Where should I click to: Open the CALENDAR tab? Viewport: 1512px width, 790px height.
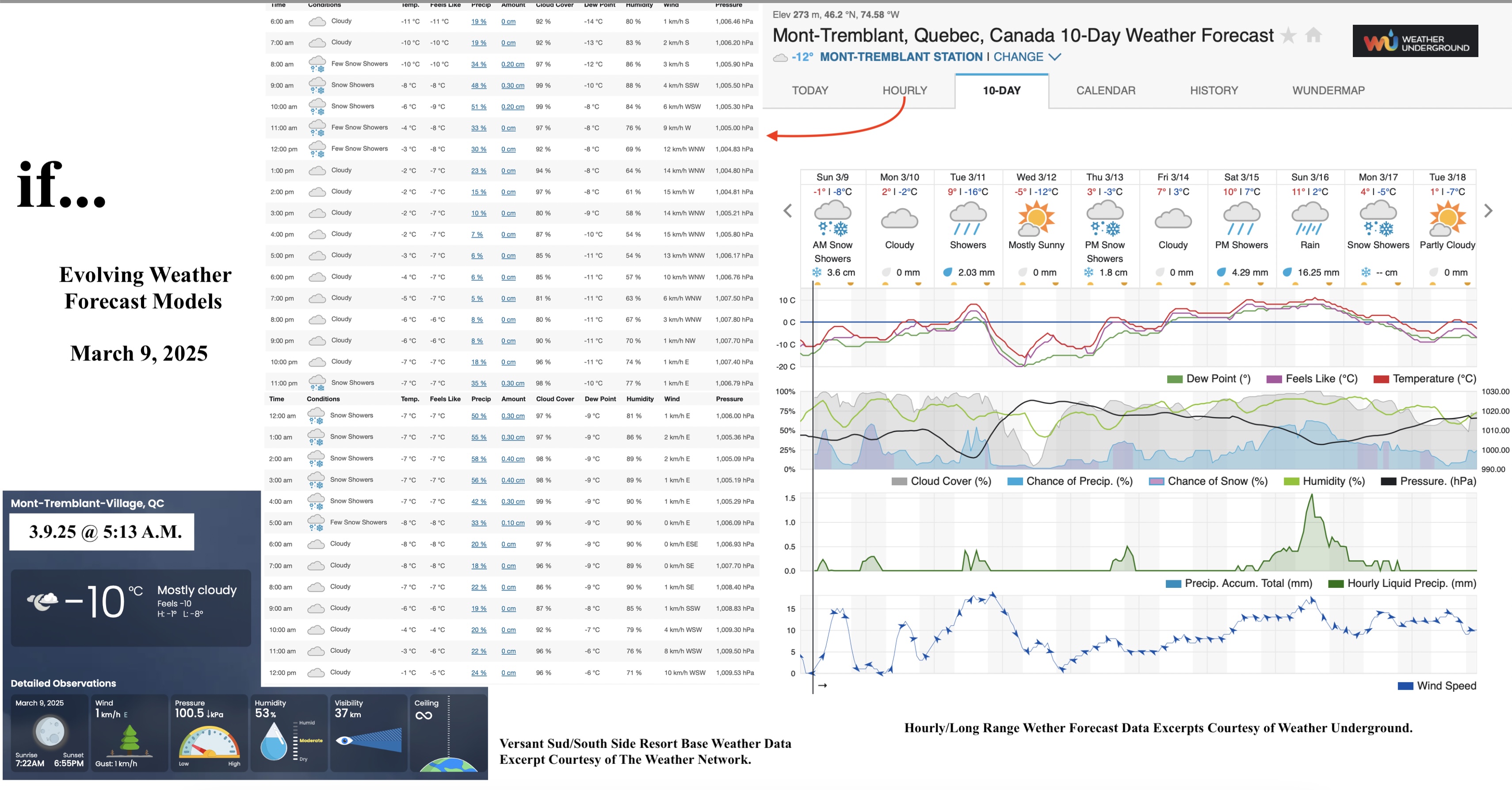(1106, 90)
